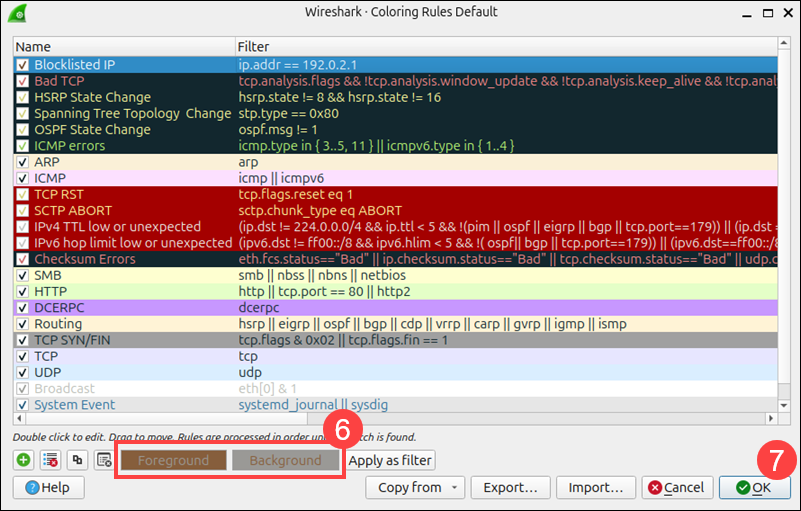The height and width of the screenshot is (511, 801).
Task: Uncheck the ICMP rule checkbox
Action: [x=22, y=178]
